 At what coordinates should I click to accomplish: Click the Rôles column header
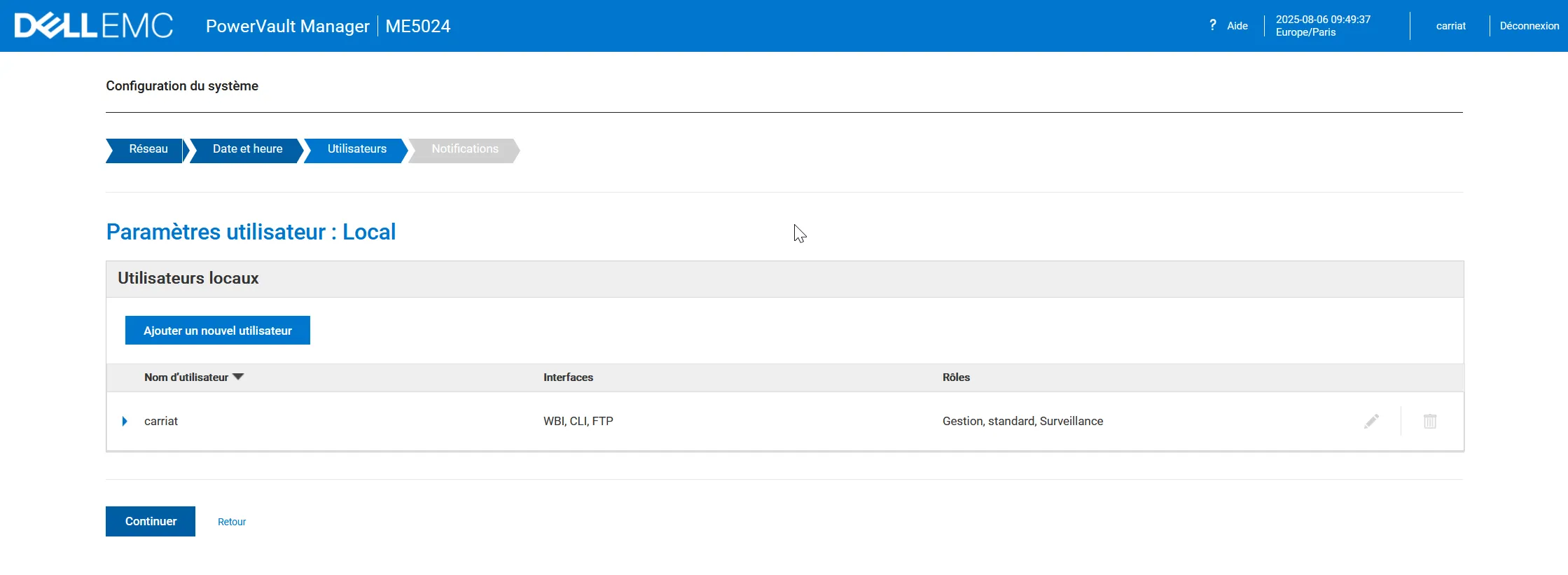click(956, 377)
